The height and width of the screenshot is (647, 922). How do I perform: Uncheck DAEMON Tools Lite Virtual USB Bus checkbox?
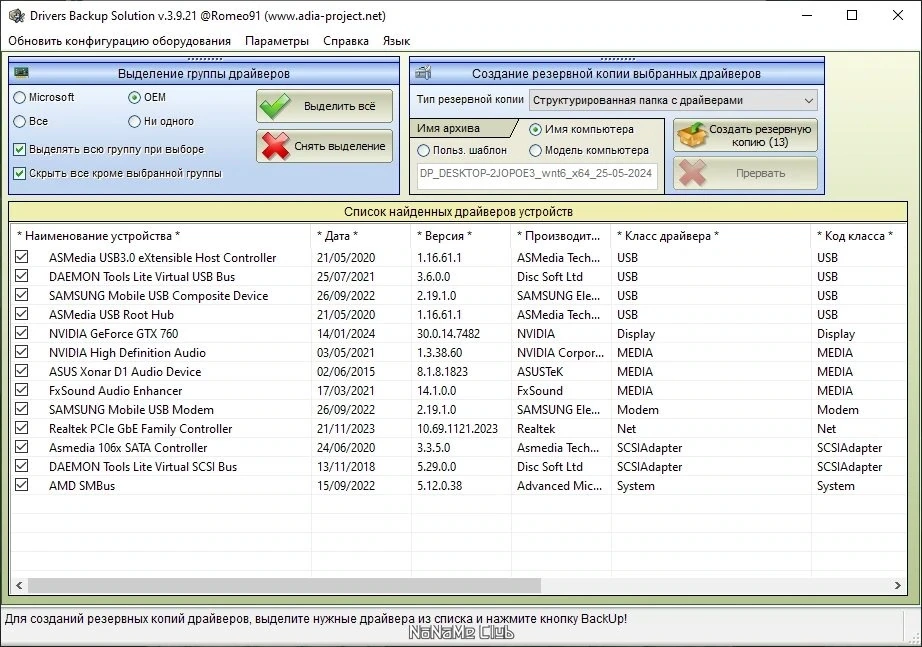click(x=22, y=276)
